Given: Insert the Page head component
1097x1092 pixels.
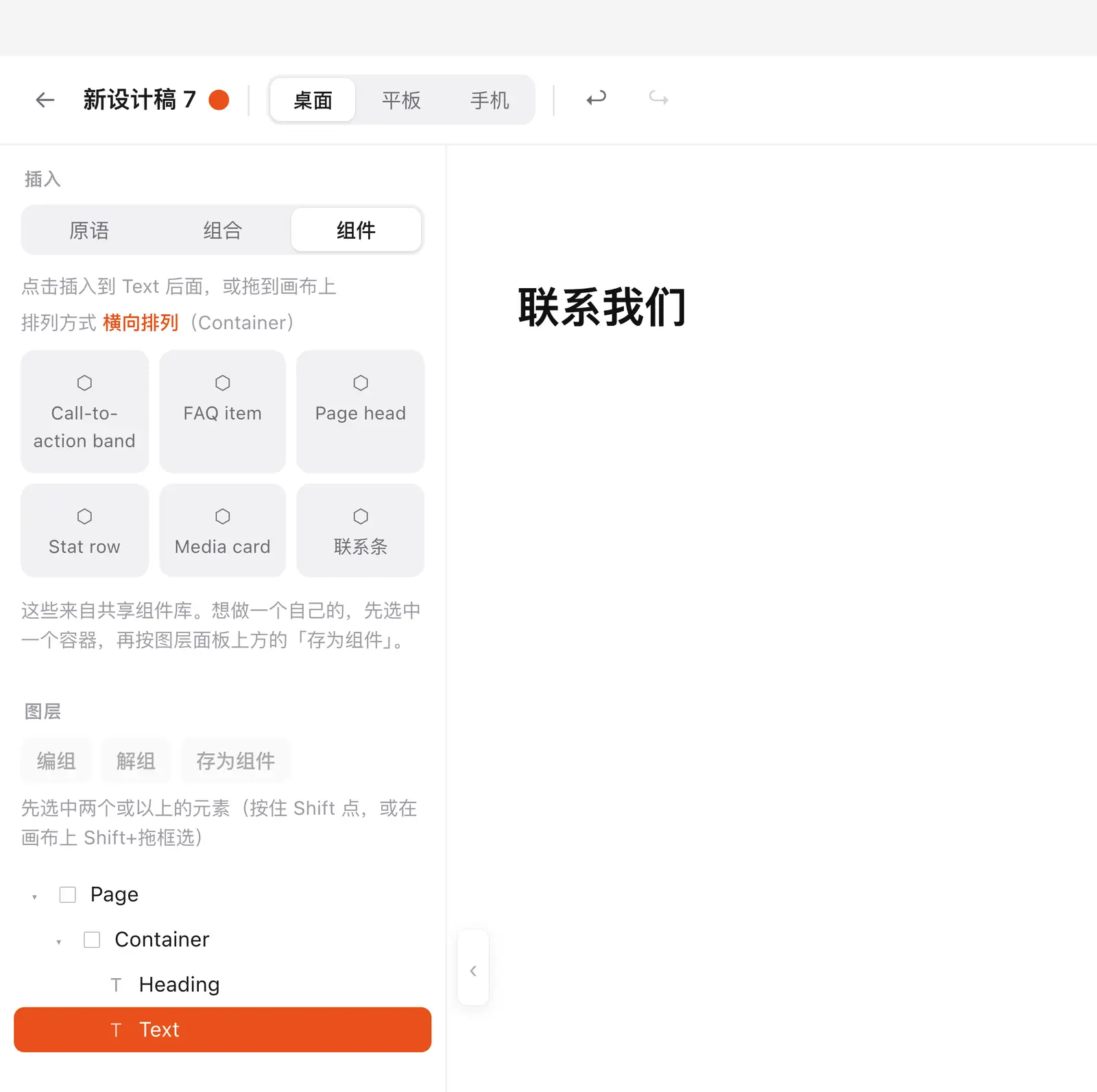Looking at the screenshot, I should point(361,412).
